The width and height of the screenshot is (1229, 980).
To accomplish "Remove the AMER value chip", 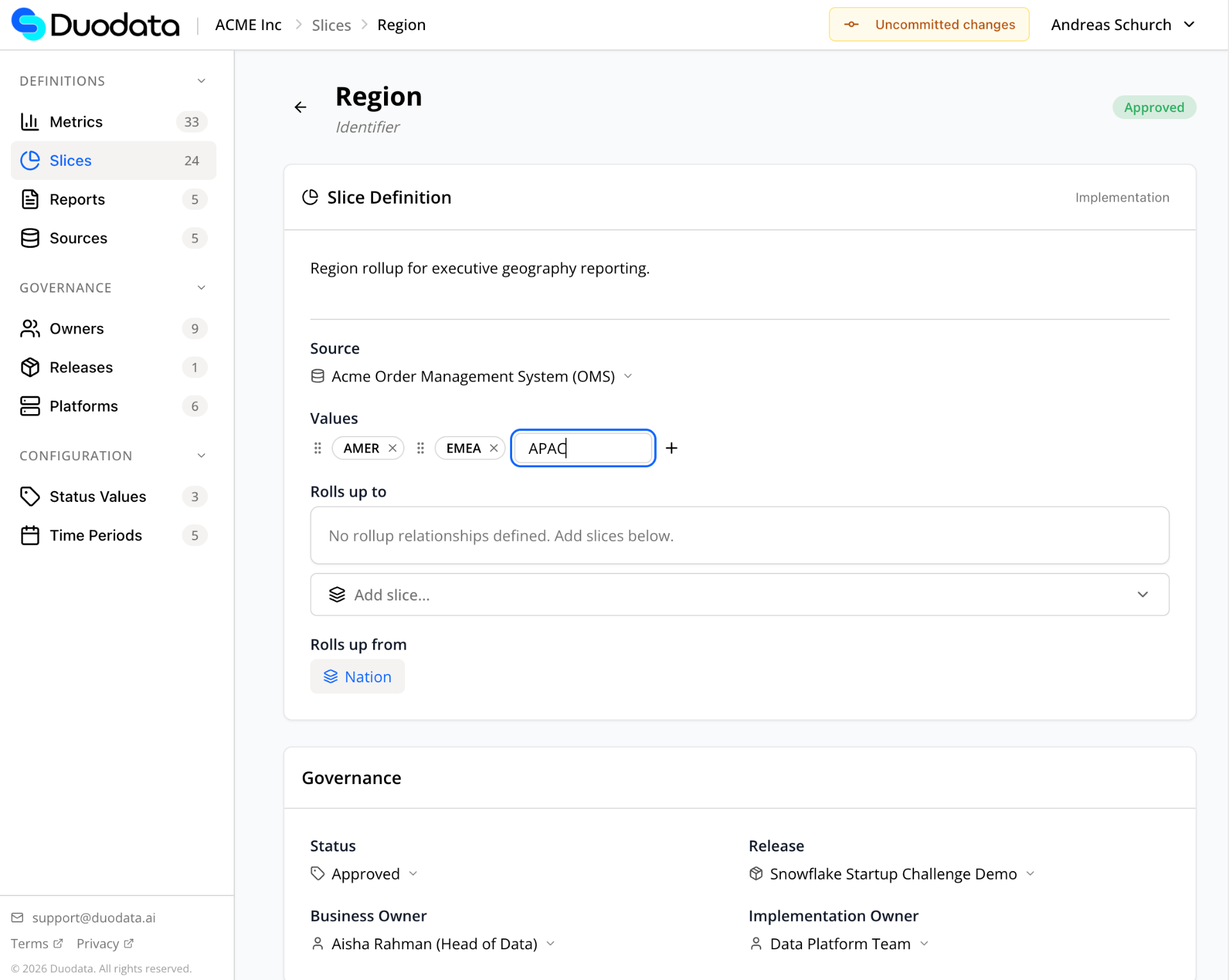I will (392, 448).
